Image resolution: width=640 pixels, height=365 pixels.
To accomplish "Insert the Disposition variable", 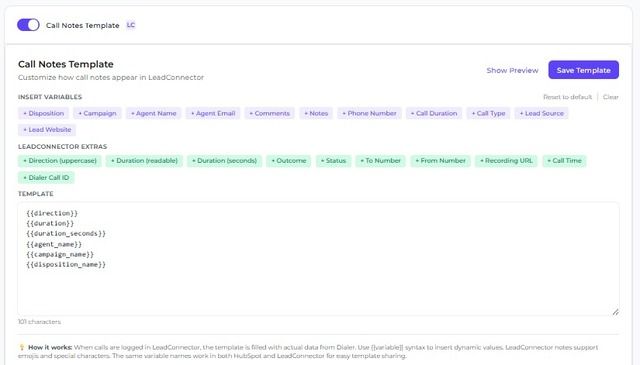I will 44,113.
